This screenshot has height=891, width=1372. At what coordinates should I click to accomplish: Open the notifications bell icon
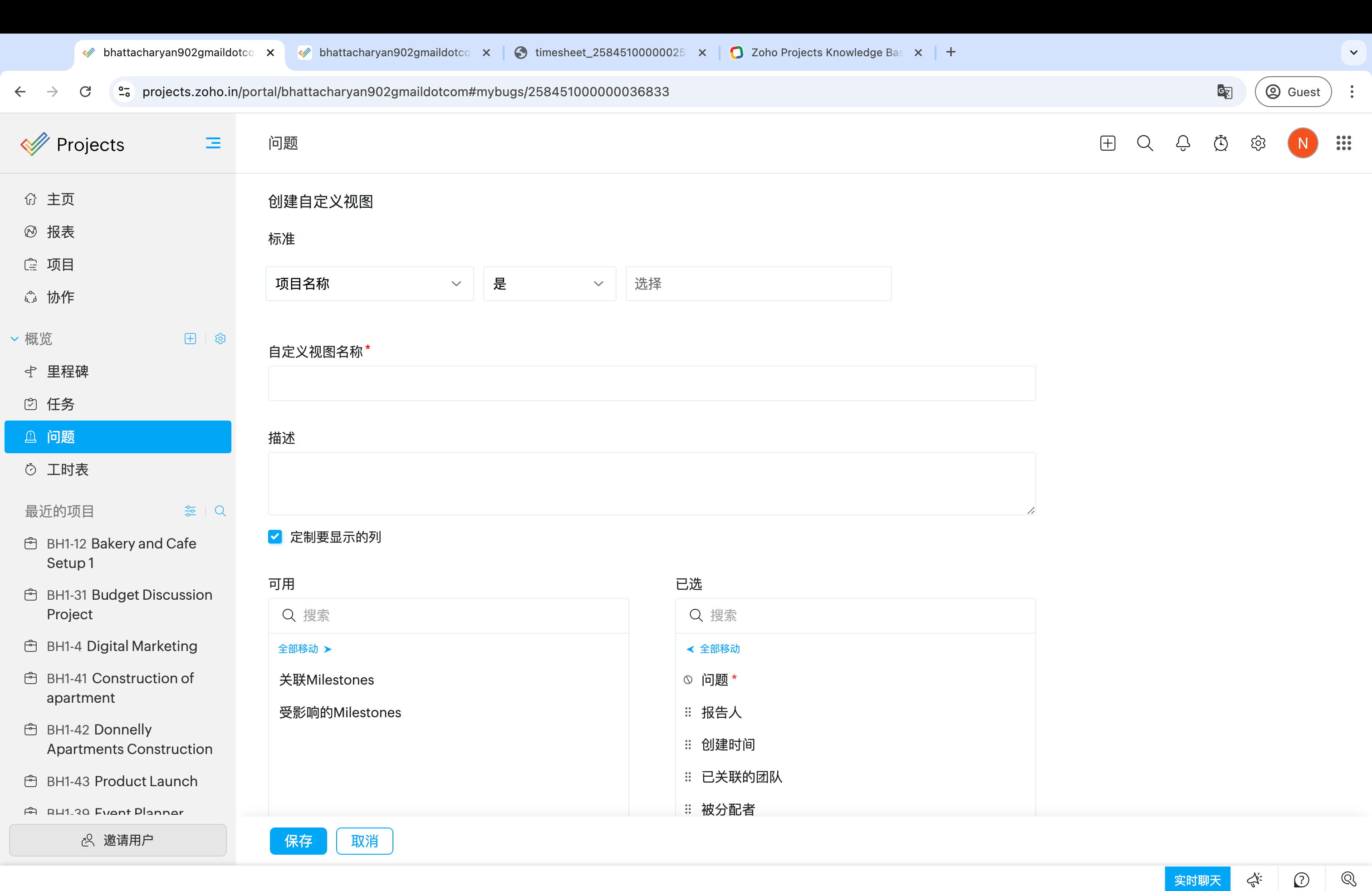(1182, 143)
